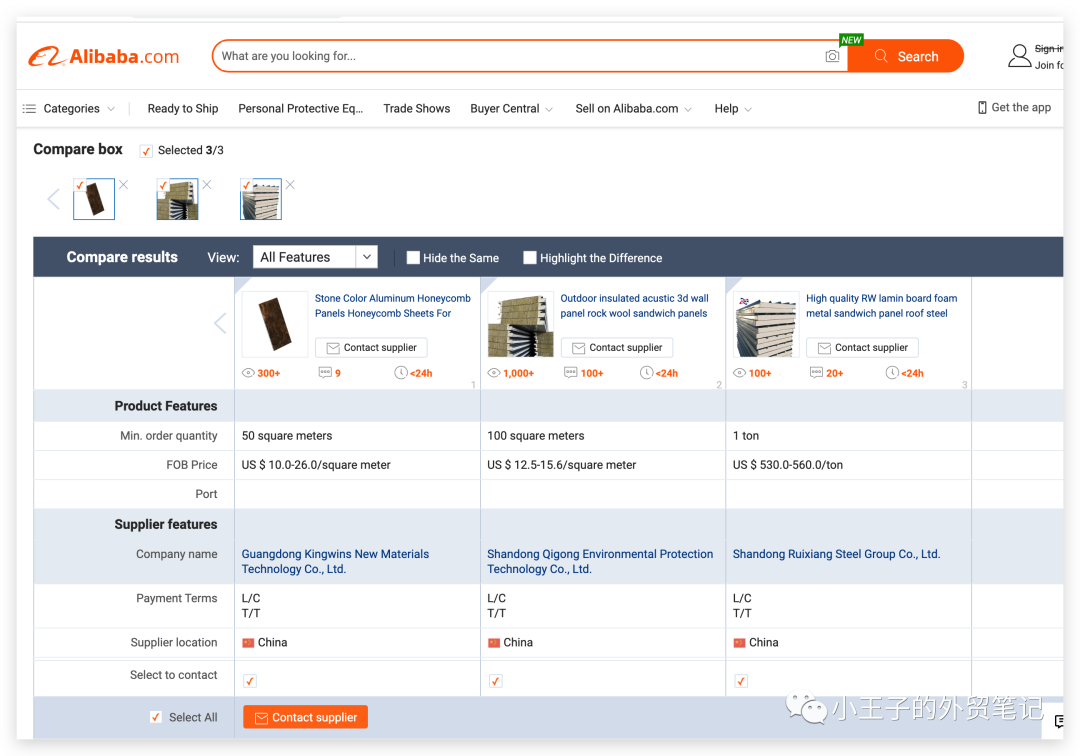Enable the Hide the Same checkbox
1080x756 pixels.
(x=413, y=258)
